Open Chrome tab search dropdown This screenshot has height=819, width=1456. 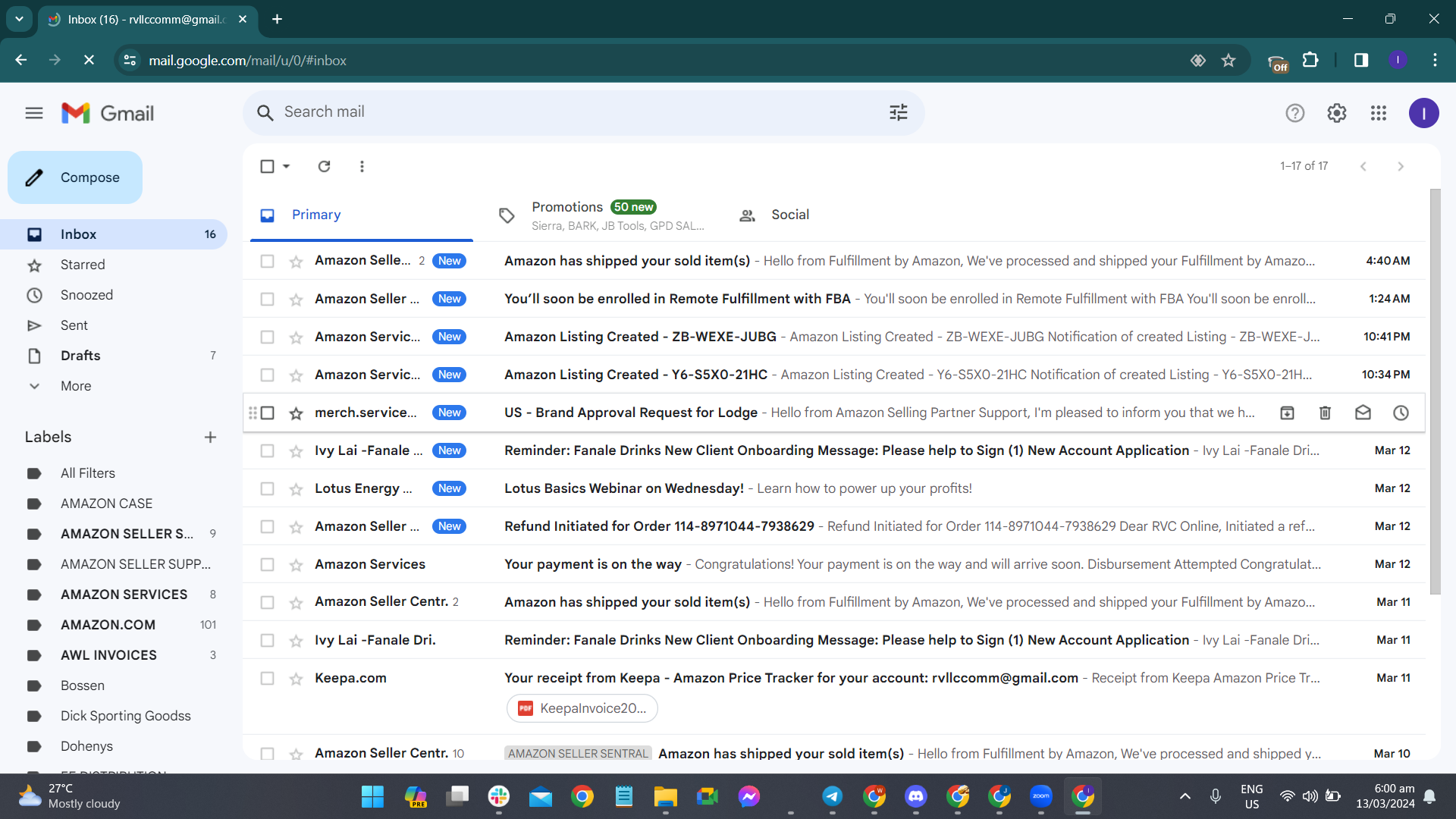point(19,19)
